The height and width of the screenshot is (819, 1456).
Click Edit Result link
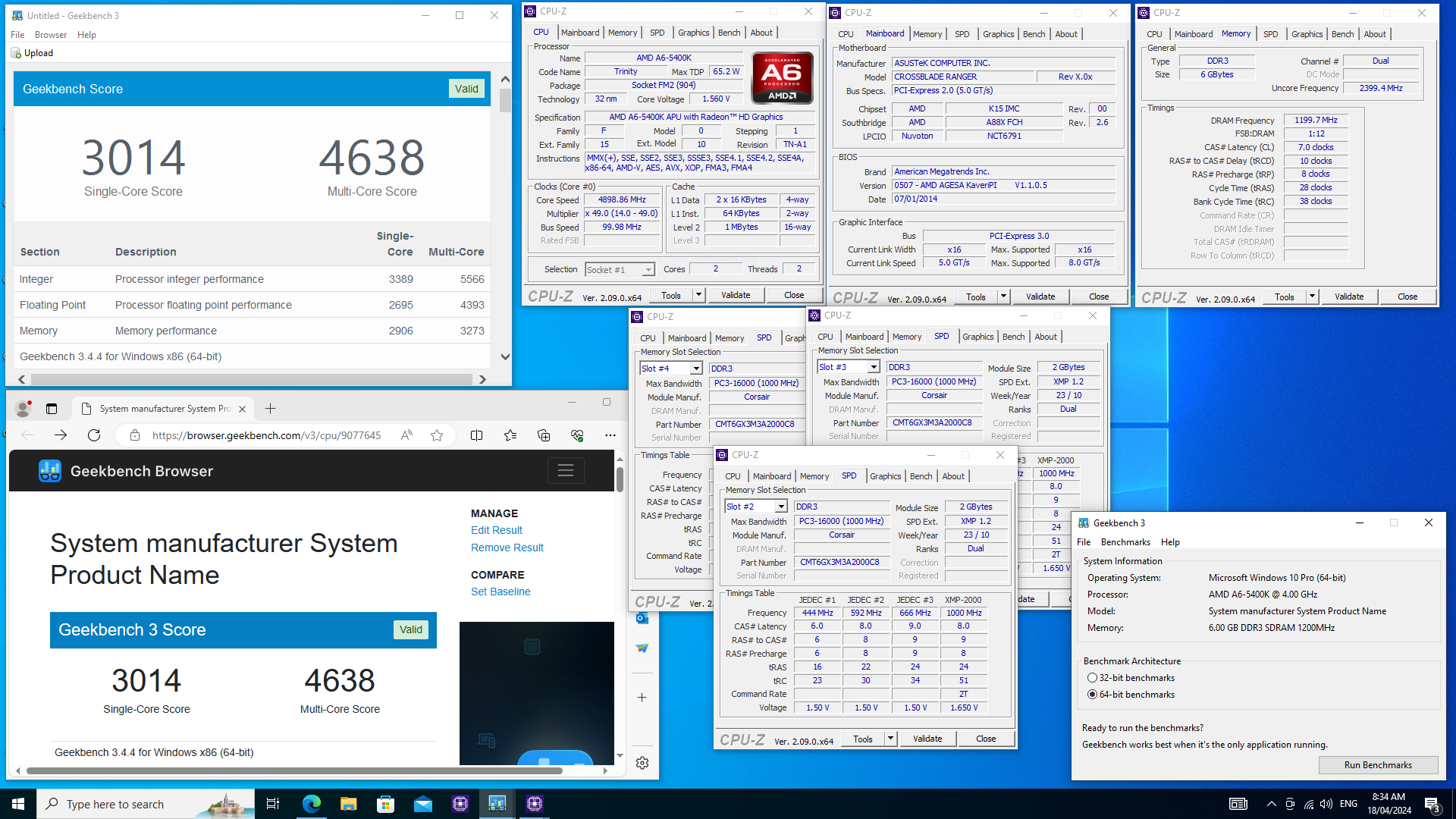(497, 530)
